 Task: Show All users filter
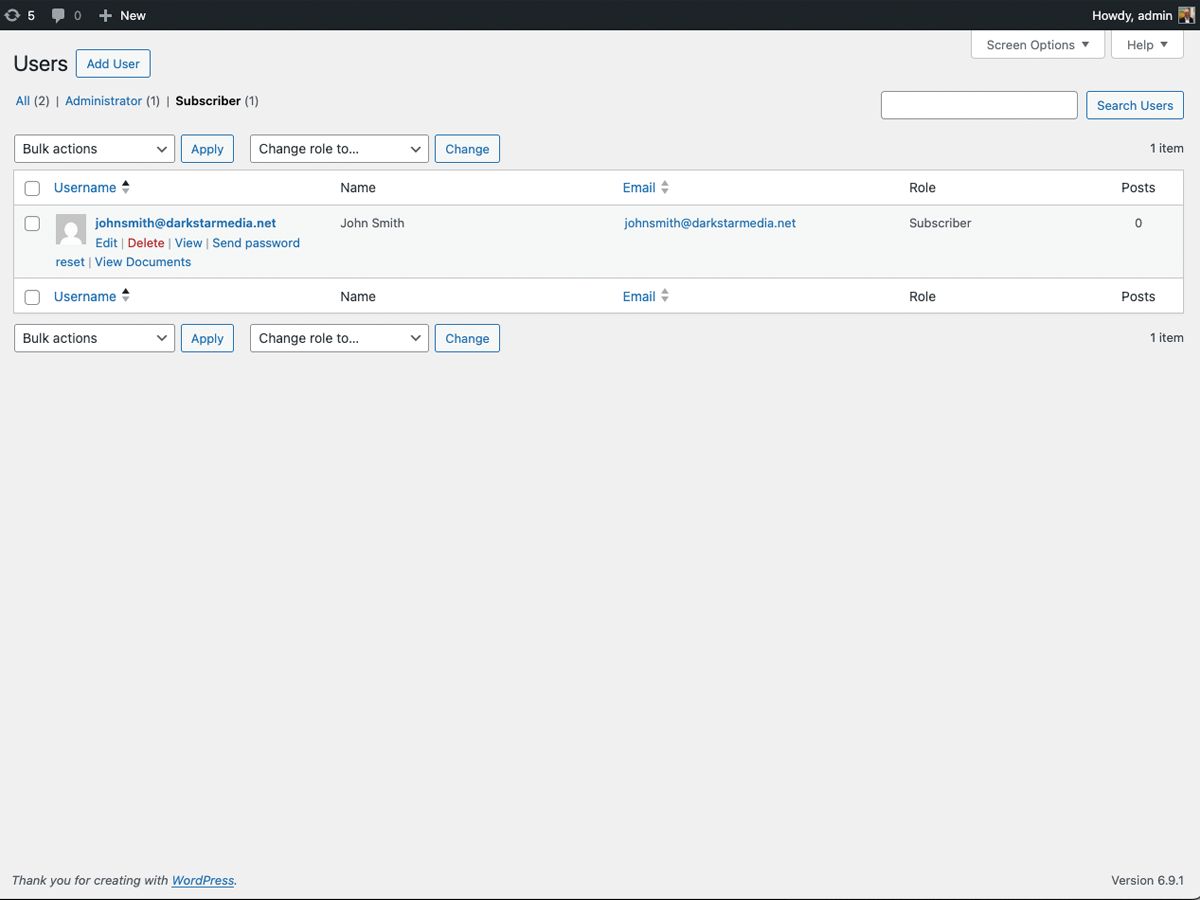pyautogui.click(x=23, y=101)
